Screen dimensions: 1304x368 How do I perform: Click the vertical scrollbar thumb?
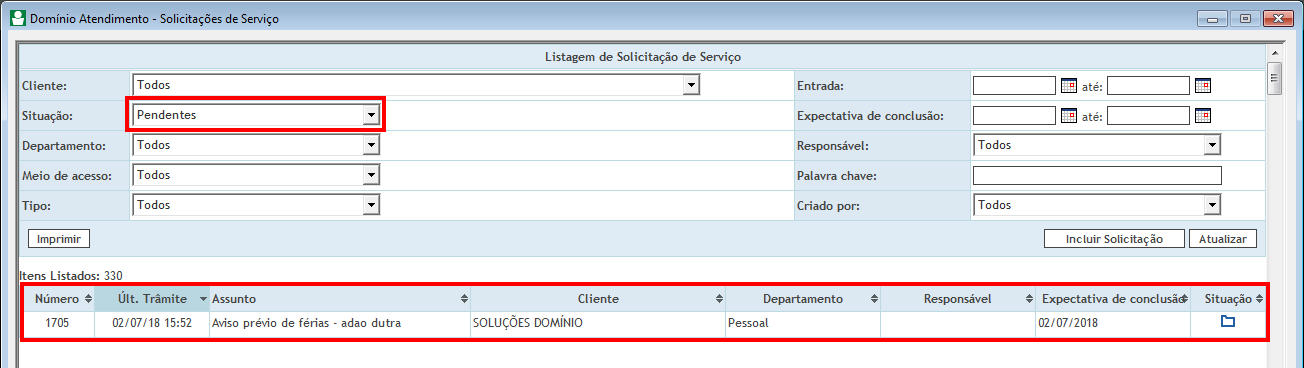pos(1274,77)
